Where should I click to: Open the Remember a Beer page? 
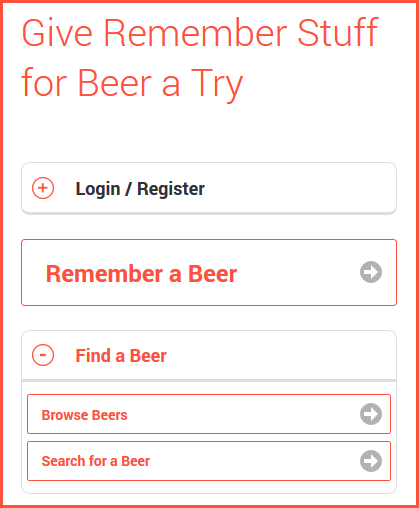click(209, 272)
